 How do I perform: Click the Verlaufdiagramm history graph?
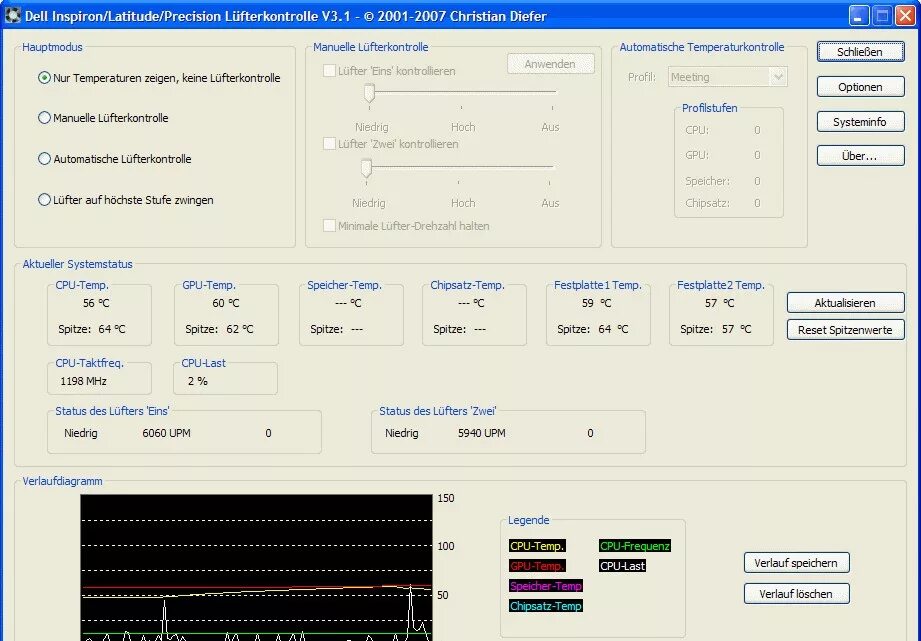tap(256, 568)
